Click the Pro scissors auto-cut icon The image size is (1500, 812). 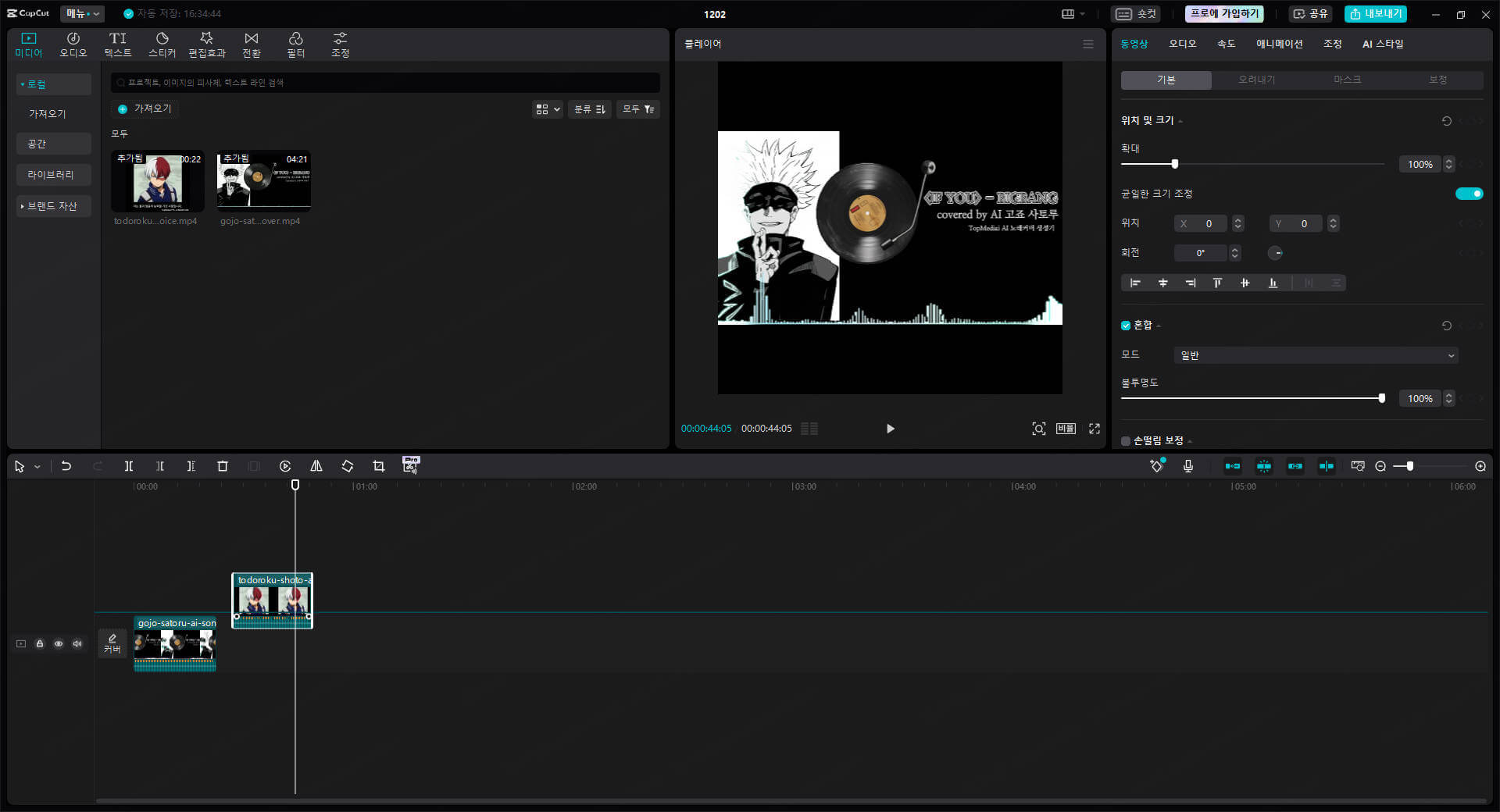point(410,465)
